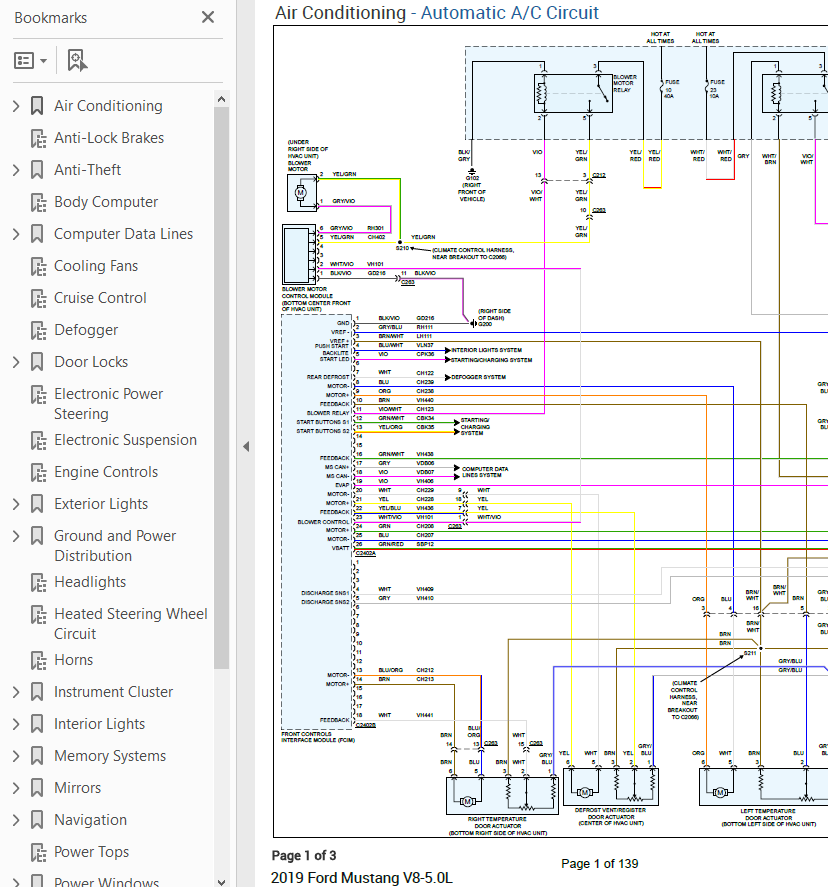This screenshot has width=828, height=887.
Task: Open the bookmarks options dropdown menu
Action: coord(31,61)
